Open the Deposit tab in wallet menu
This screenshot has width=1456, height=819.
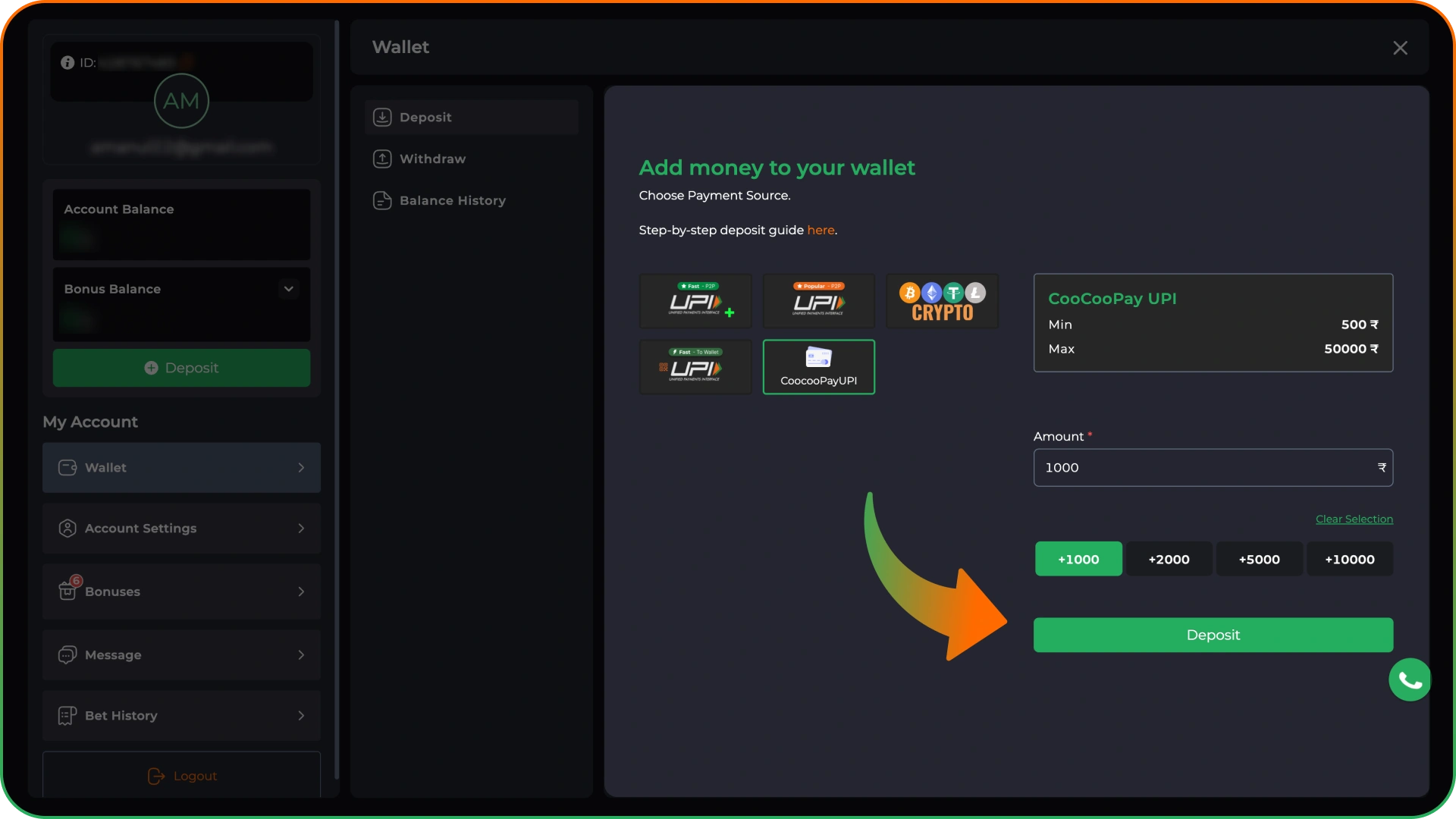[472, 117]
